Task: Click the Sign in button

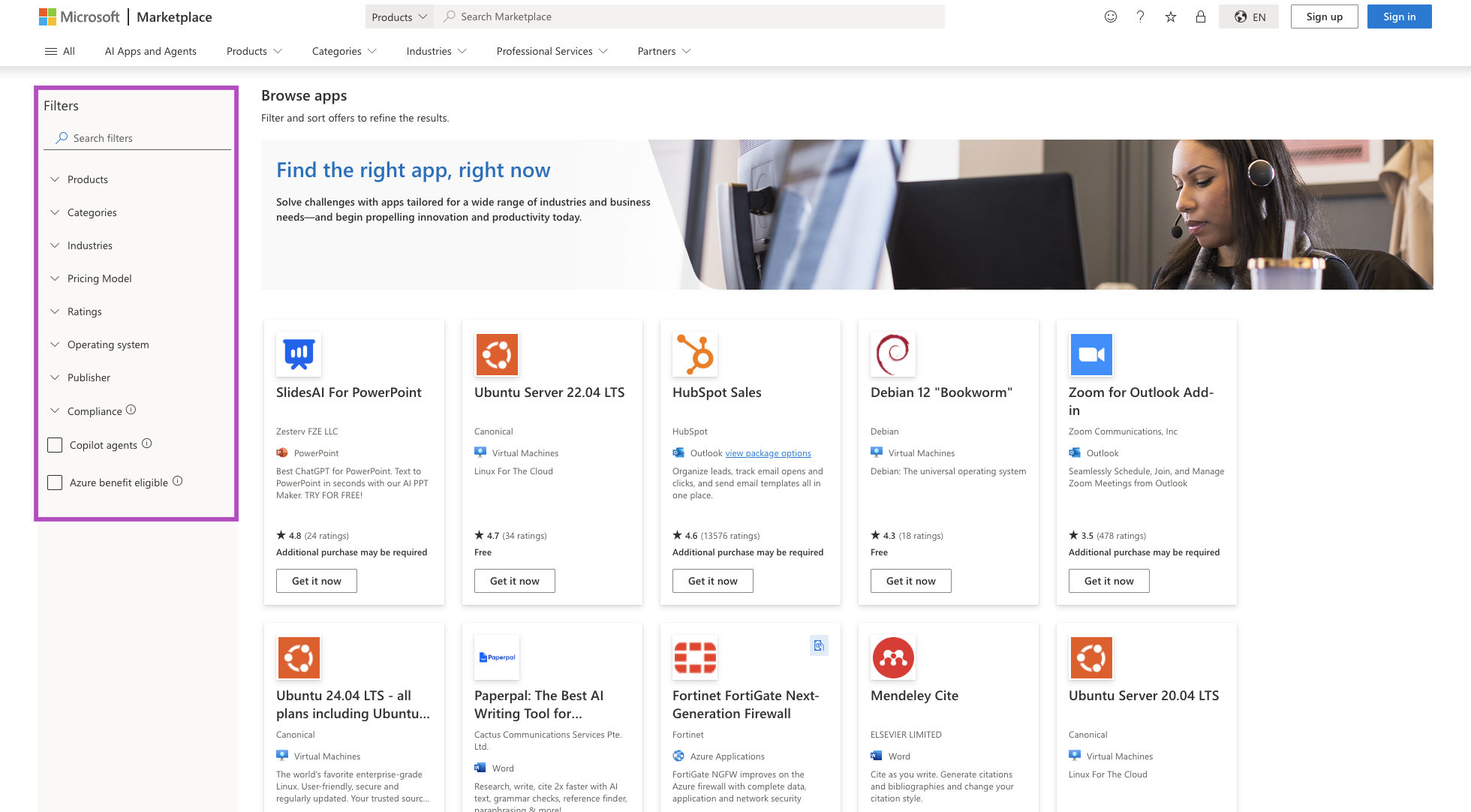Action: pos(1399,17)
